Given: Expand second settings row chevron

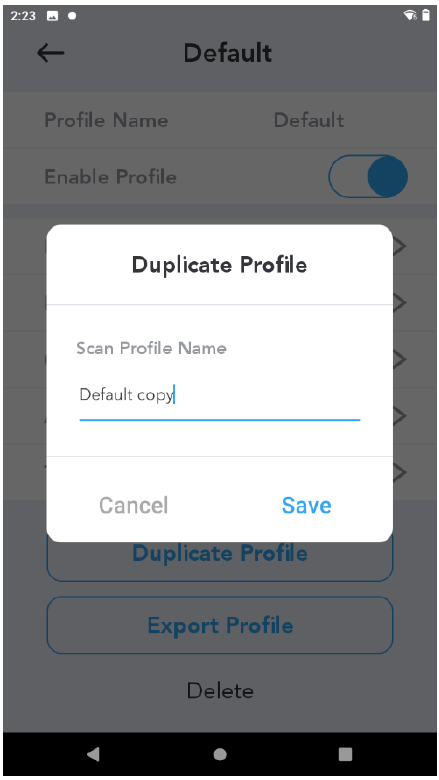Looking at the screenshot, I should pos(400,302).
